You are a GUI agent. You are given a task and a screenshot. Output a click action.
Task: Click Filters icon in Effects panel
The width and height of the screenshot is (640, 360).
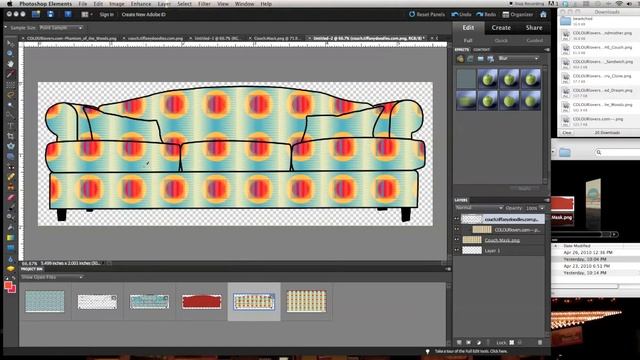coord(460,59)
